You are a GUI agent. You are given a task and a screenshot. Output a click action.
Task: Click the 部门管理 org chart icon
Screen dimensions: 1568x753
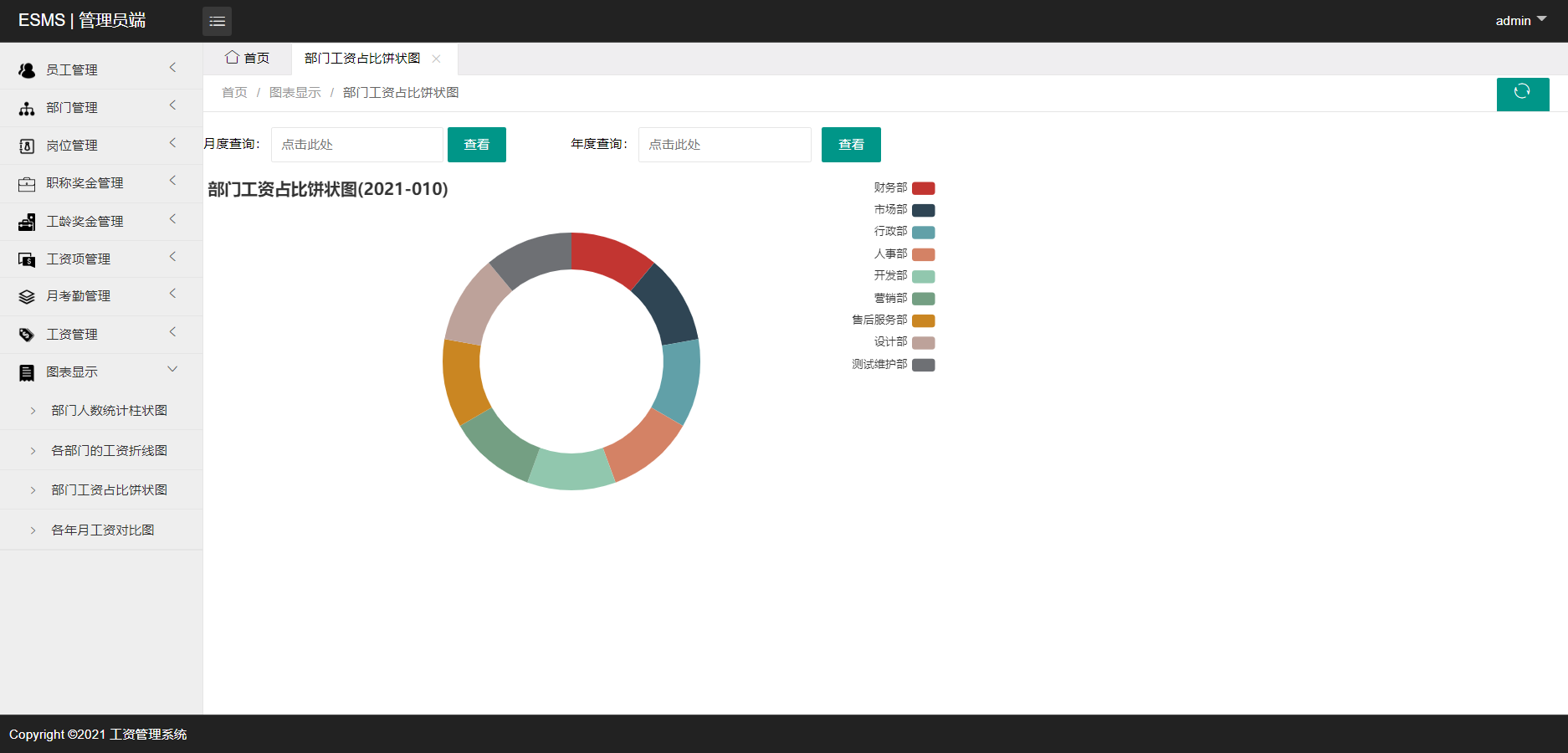pos(27,108)
